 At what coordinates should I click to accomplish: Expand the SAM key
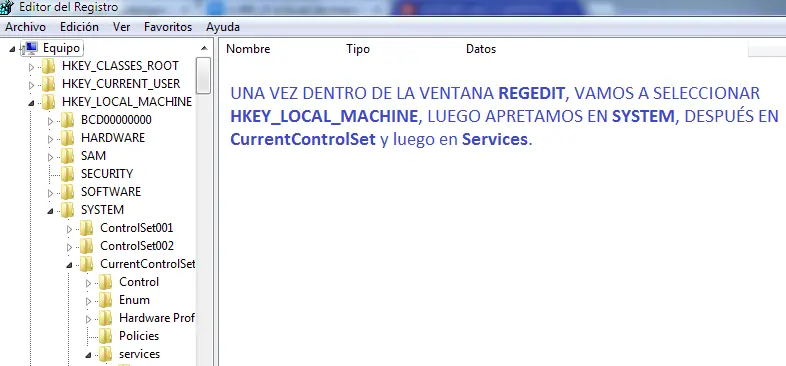50,156
